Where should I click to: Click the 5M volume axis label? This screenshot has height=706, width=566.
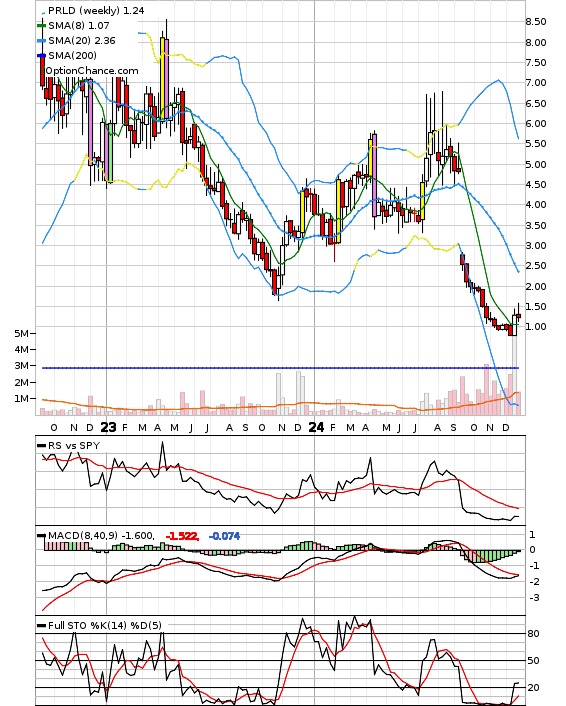tap(22, 333)
